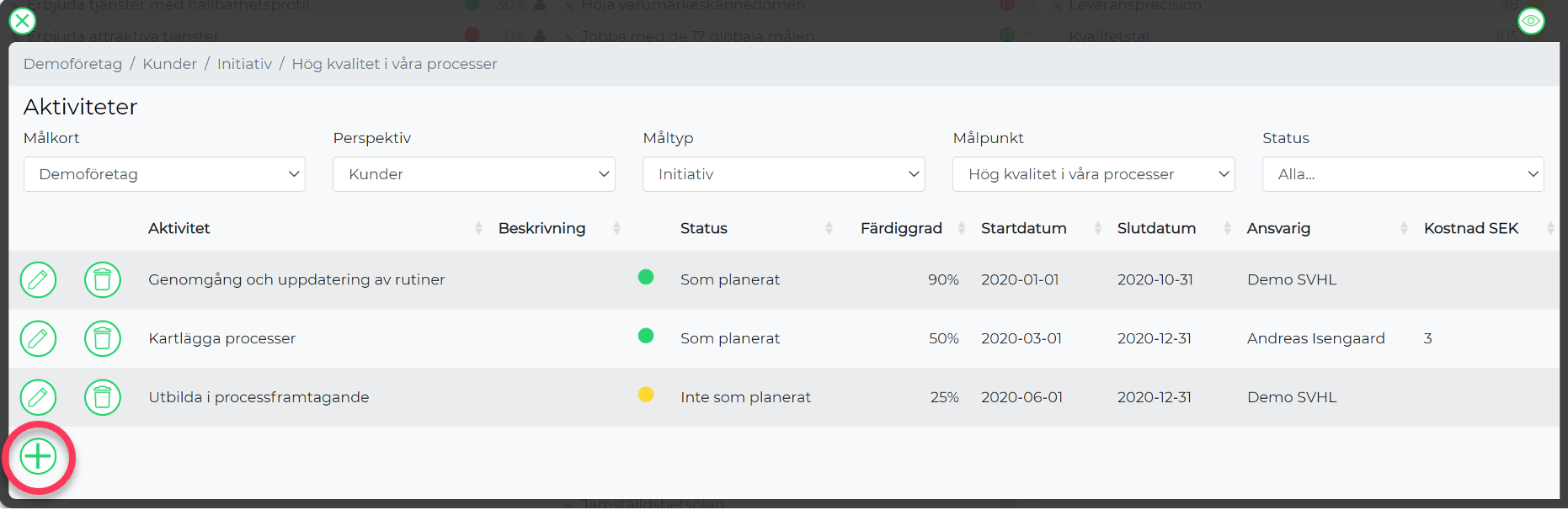The height and width of the screenshot is (510, 1568).
Task: Close the Aktiviteter dialog with the X icon
Action: coord(23,21)
